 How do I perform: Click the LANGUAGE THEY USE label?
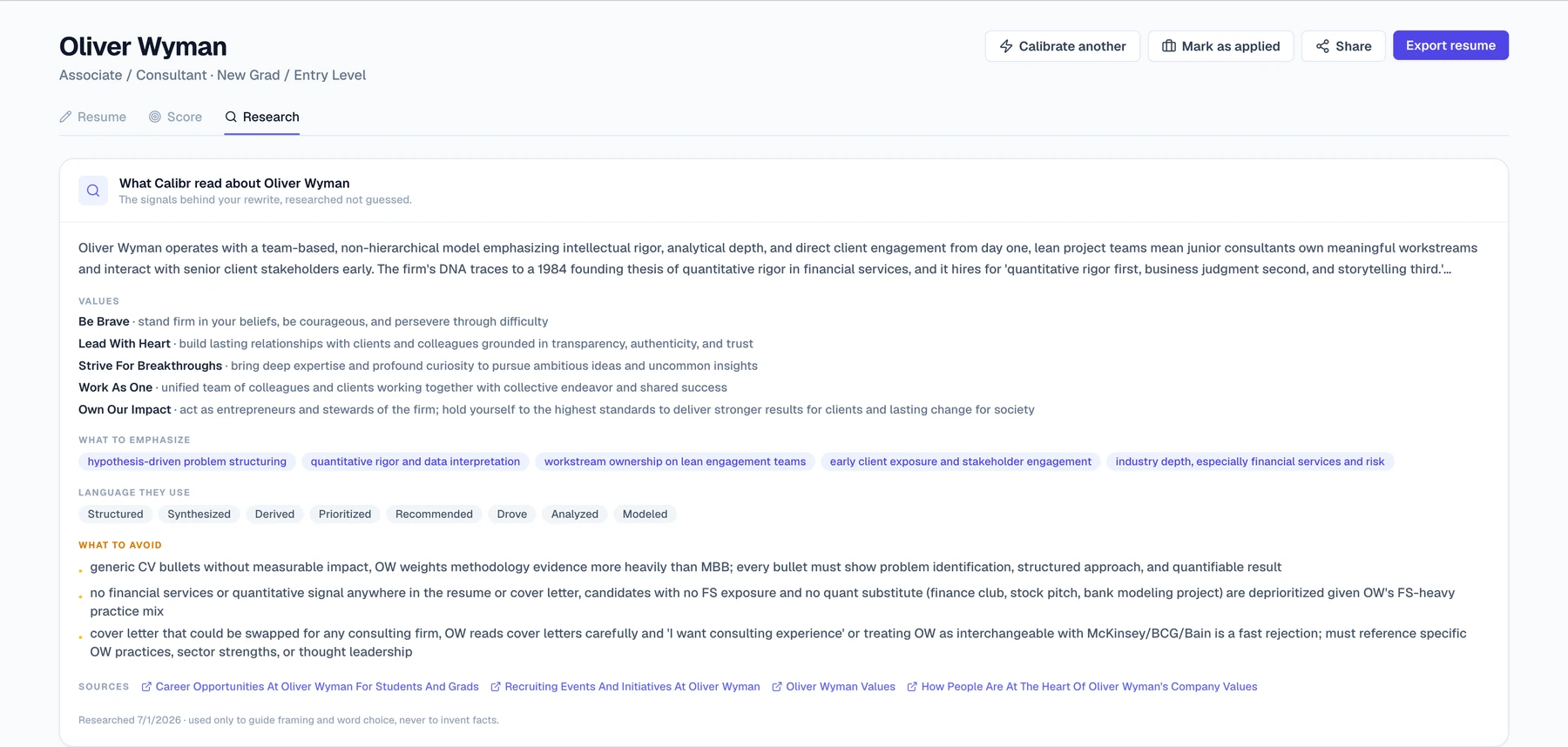(x=134, y=493)
